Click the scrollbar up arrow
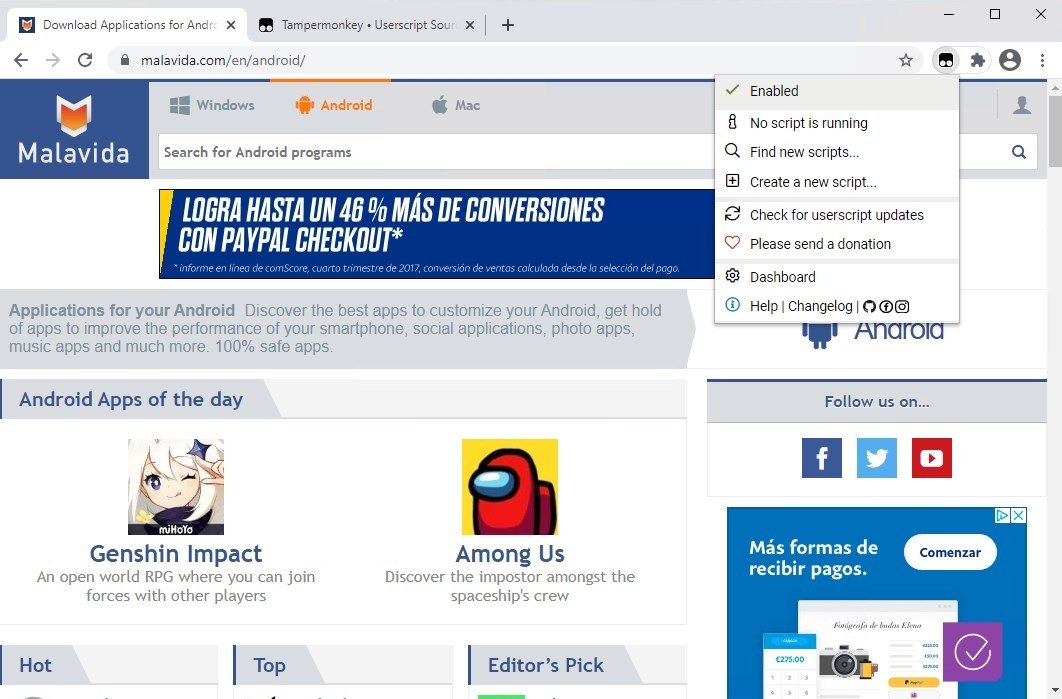This screenshot has width=1062, height=699. [x=1055, y=87]
